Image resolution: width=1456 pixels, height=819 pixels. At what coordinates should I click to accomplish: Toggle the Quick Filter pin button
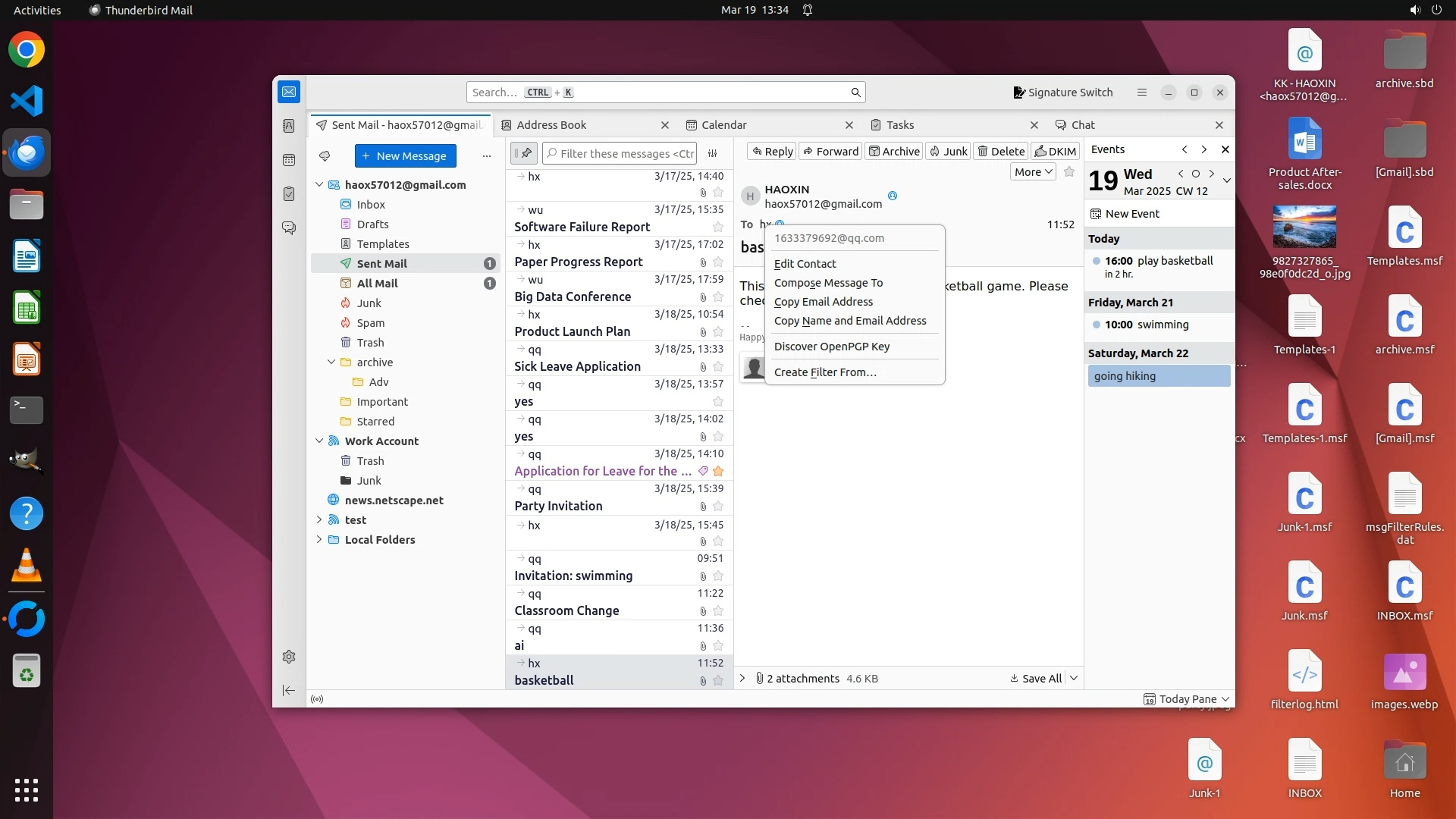pyautogui.click(x=524, y=153)
